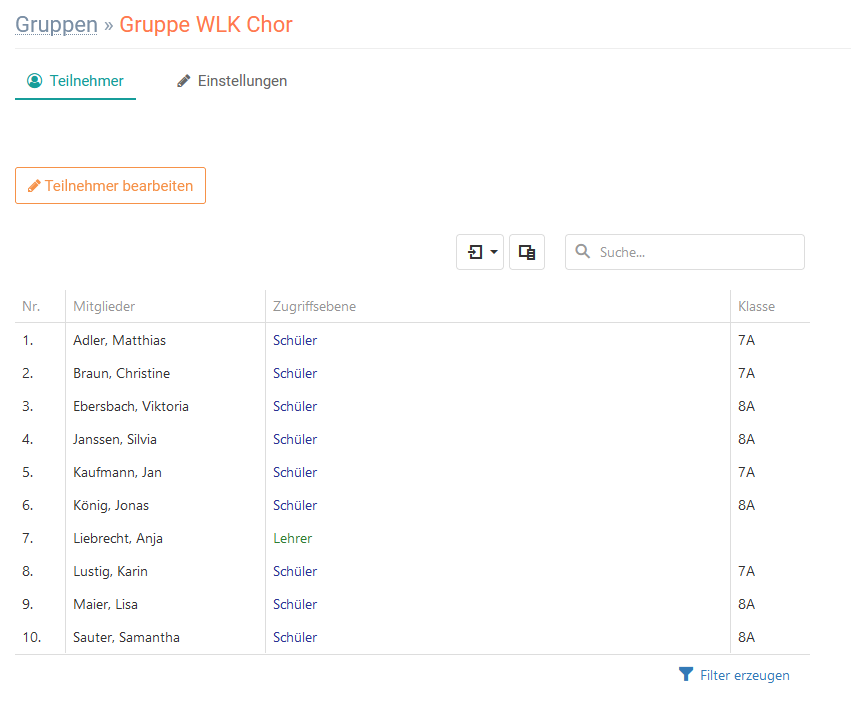The image size is (851, 705).
Task: Select the Teilnehmer tab
Action: coord(75,81)
